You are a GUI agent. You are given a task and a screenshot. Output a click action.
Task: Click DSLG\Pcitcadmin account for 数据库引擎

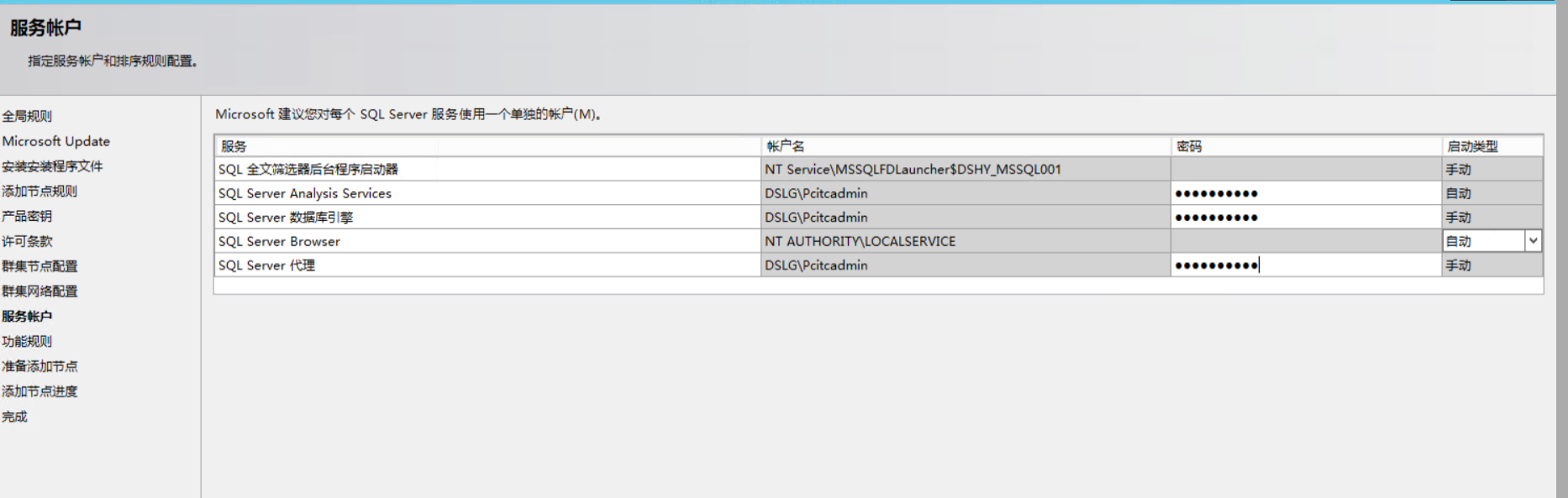point(966,217)
